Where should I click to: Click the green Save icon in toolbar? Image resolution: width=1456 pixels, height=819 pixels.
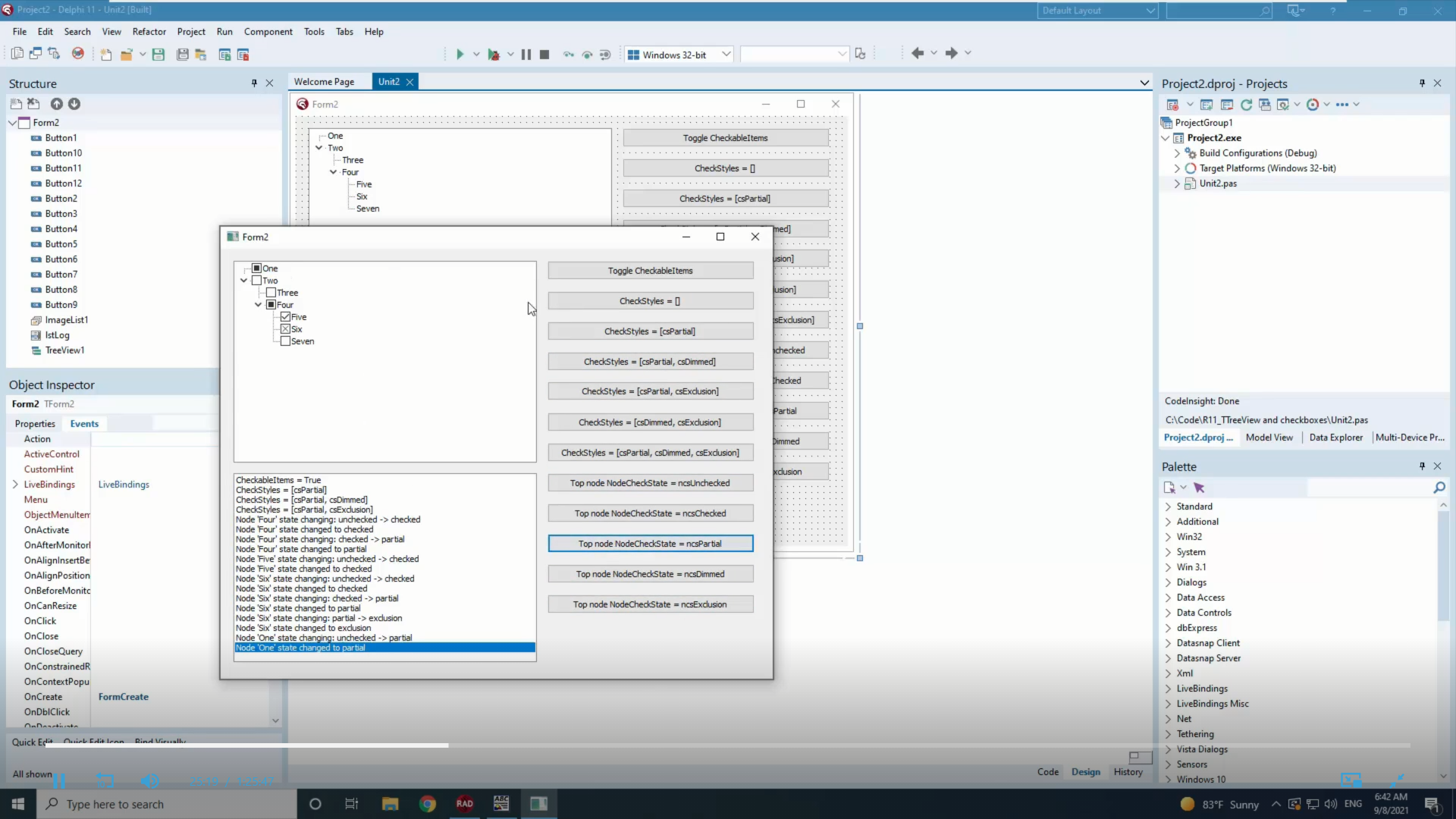tap(158, 54)
